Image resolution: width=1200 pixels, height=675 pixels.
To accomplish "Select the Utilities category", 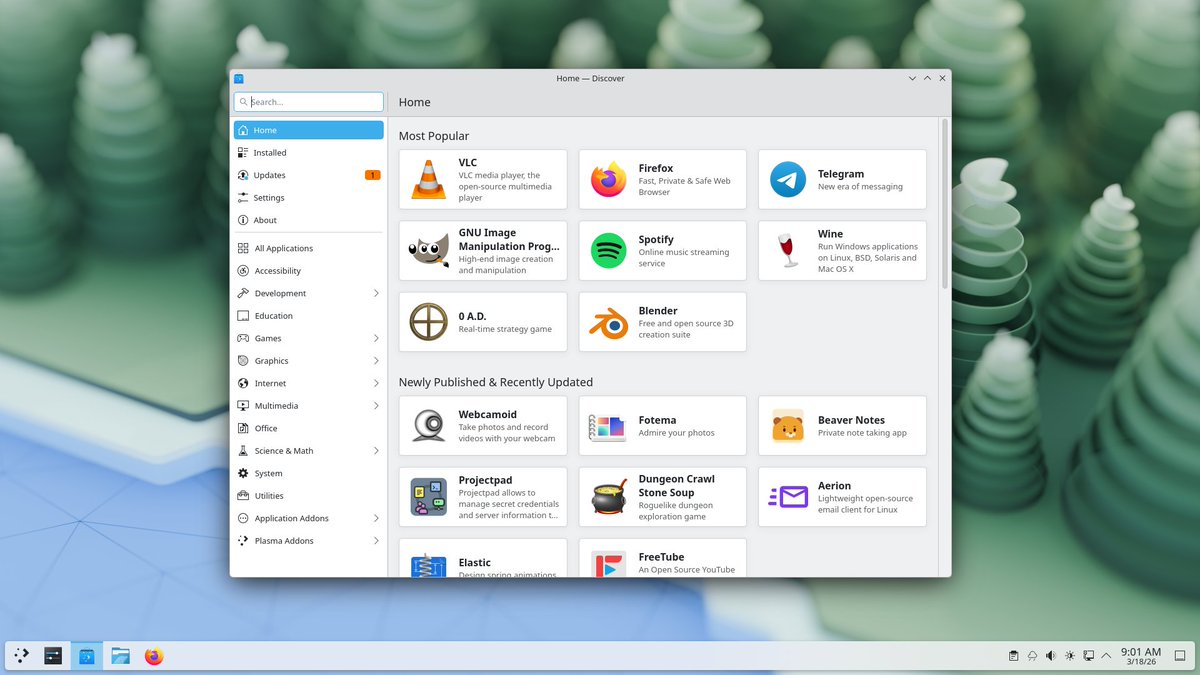I will click(309, 496).
